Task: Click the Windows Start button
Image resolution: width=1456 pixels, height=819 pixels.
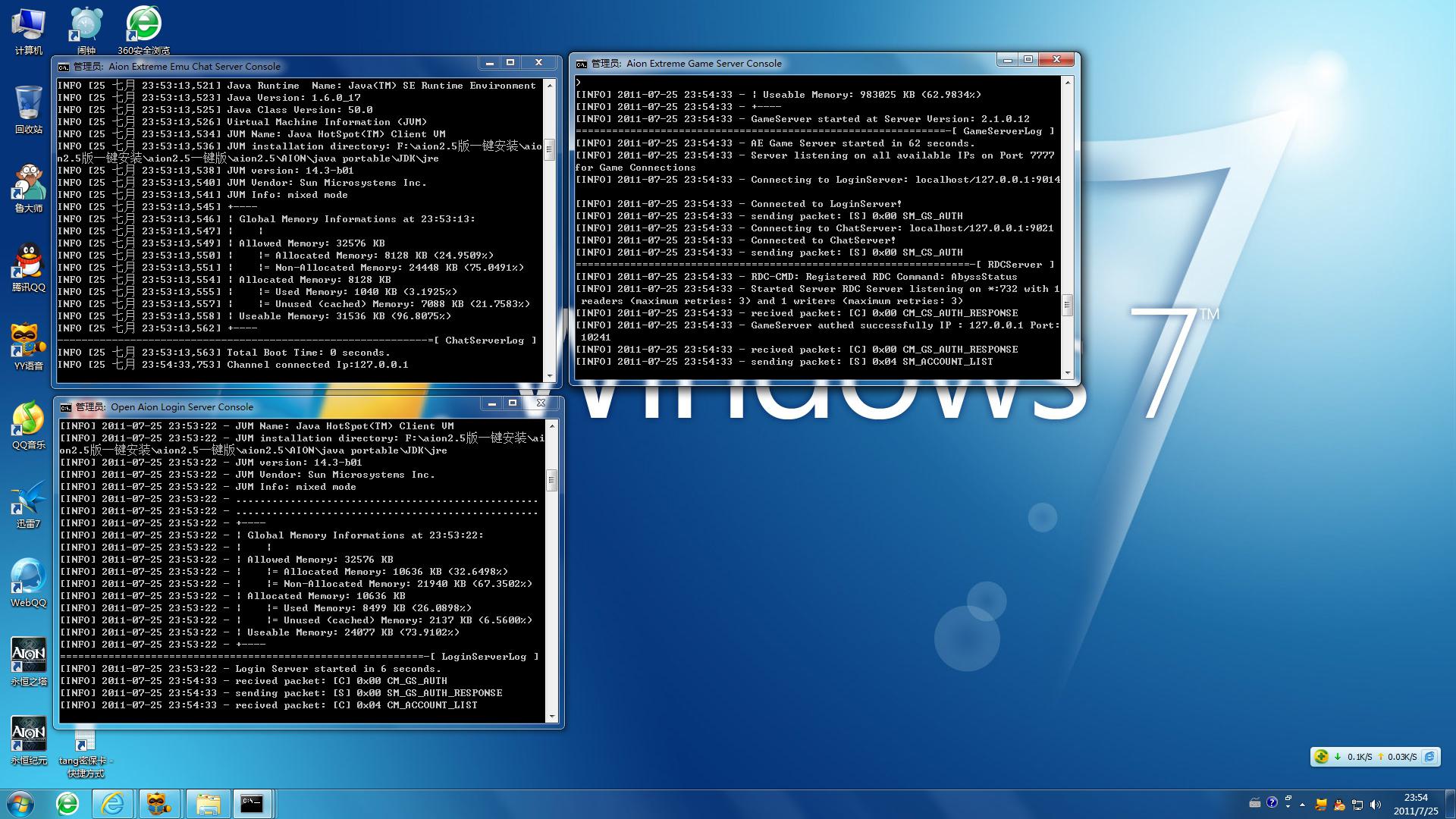Action: tap(20, 803)
